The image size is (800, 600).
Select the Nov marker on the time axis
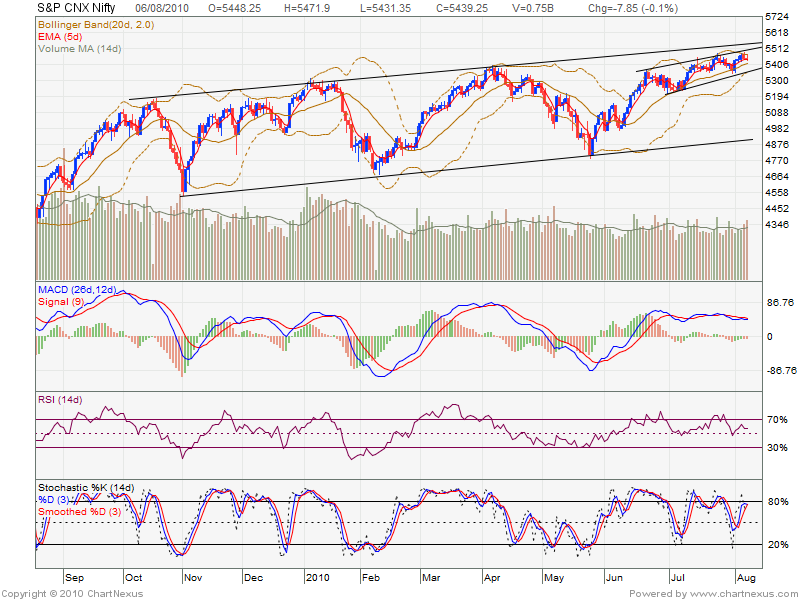[194, 578]
